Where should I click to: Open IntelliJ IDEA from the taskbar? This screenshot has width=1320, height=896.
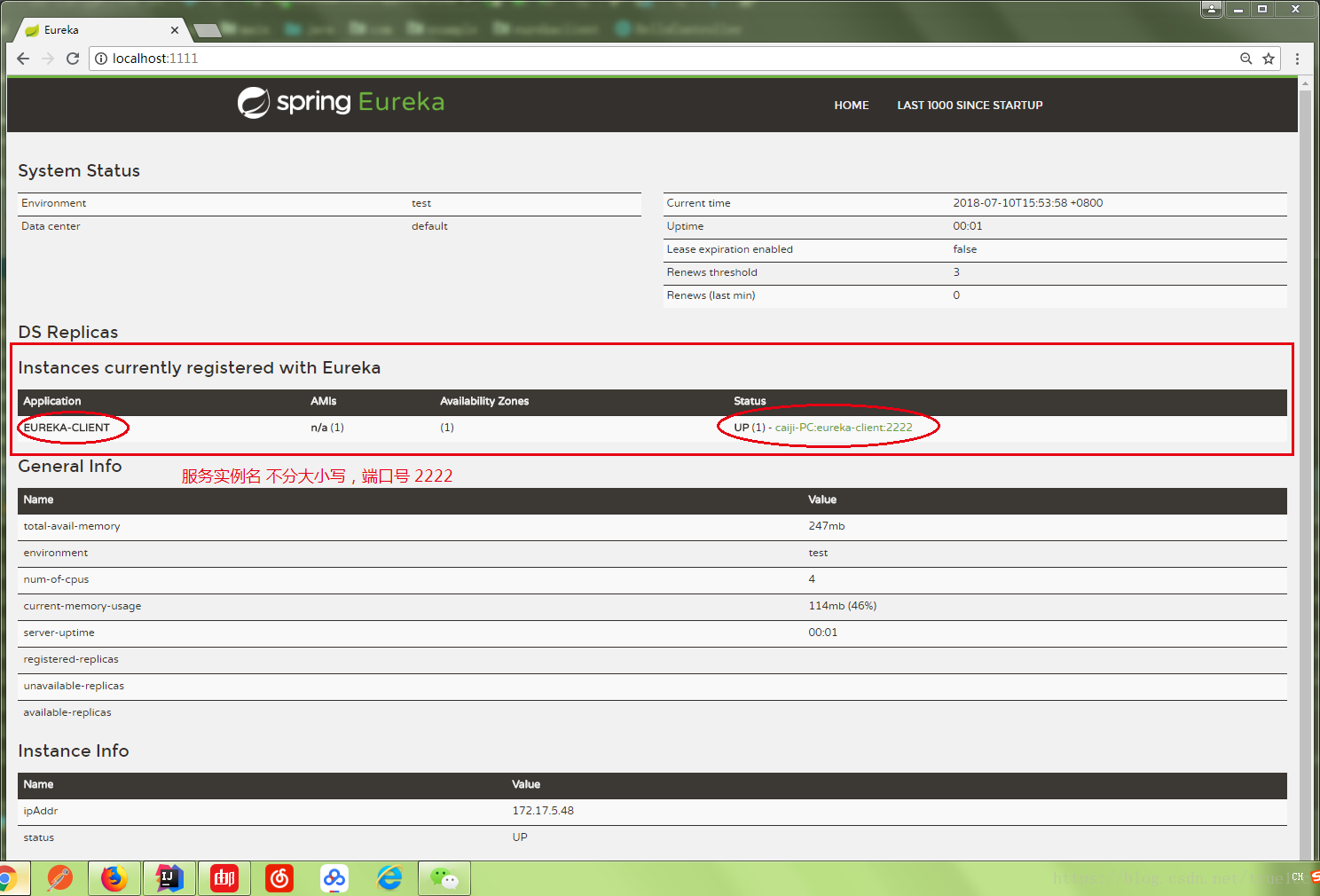[169, 879]
